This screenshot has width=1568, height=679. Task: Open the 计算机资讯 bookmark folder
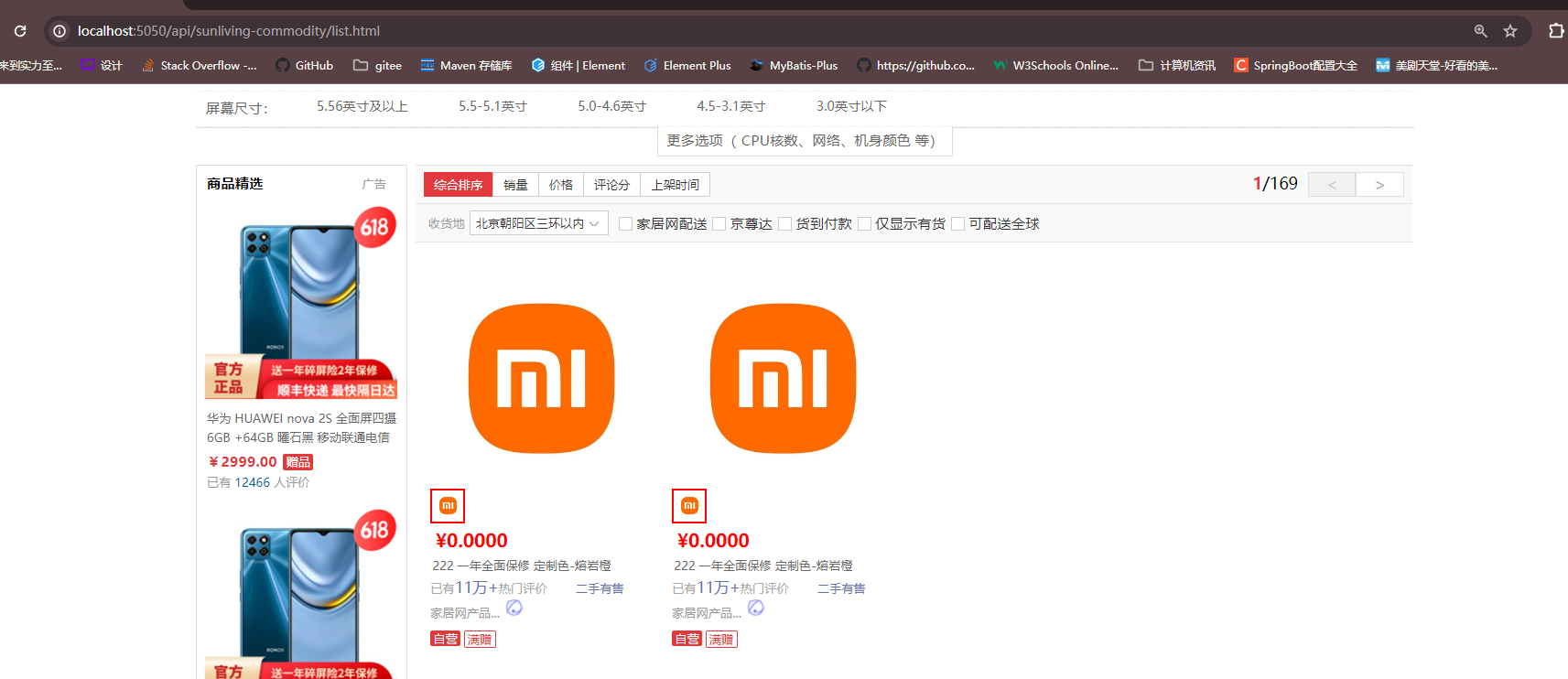pos(1177,65)
